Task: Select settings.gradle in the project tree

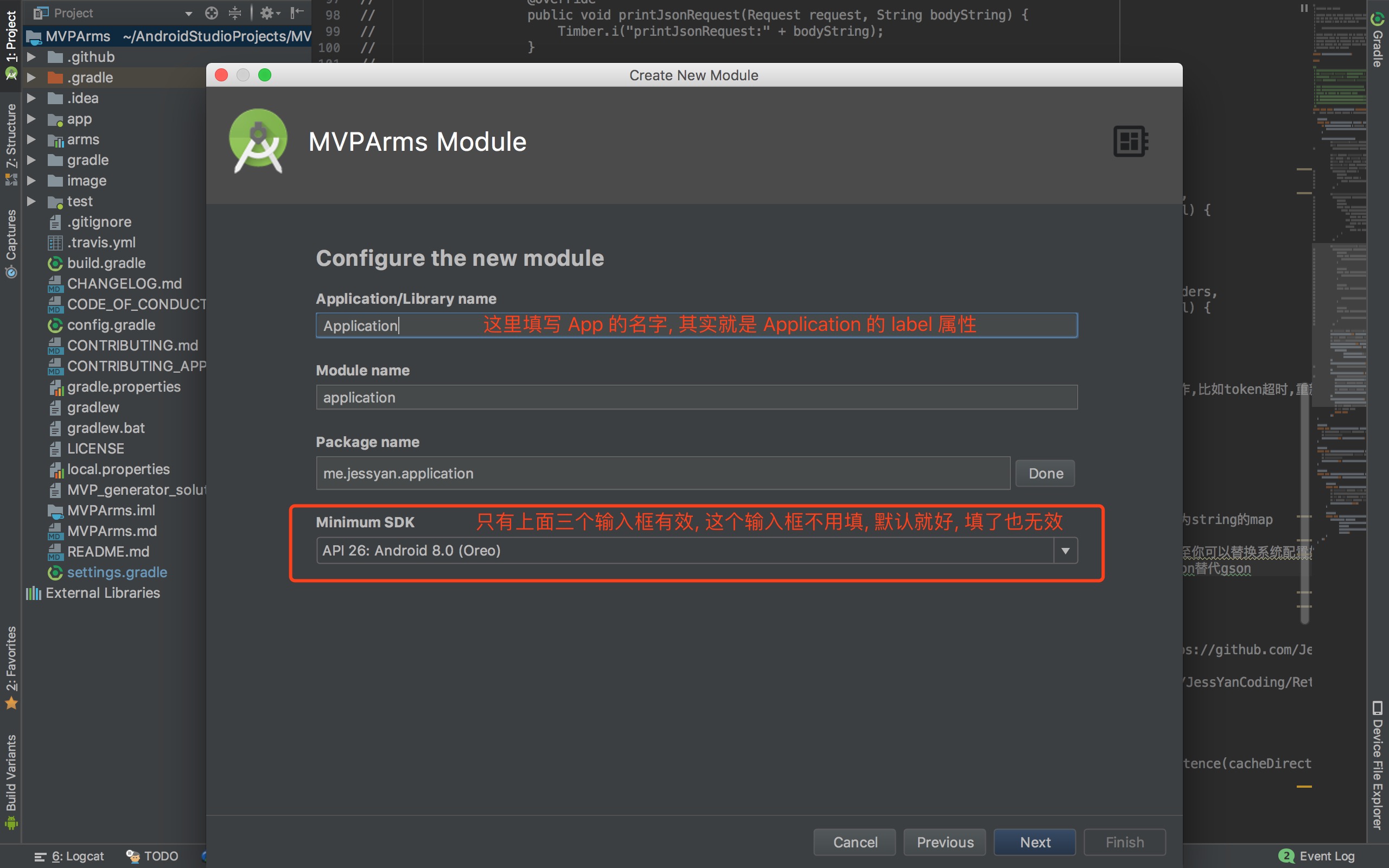Action: [x=117, y=572]
